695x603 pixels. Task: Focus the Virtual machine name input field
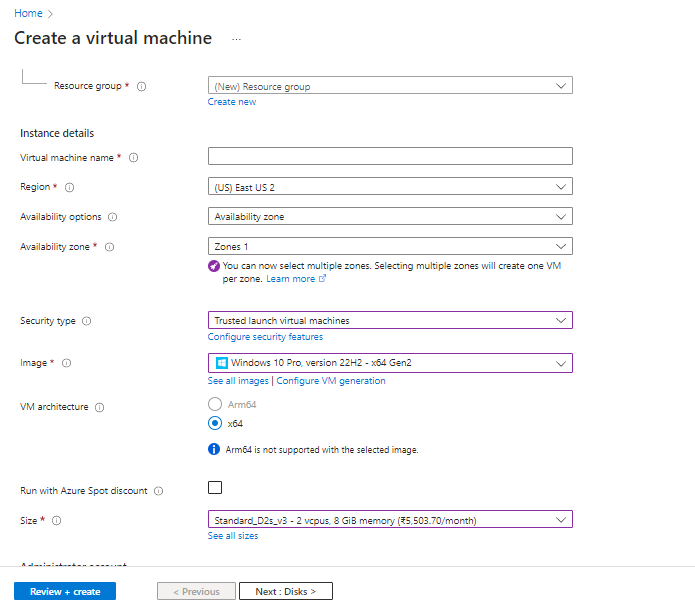point(390,157)
